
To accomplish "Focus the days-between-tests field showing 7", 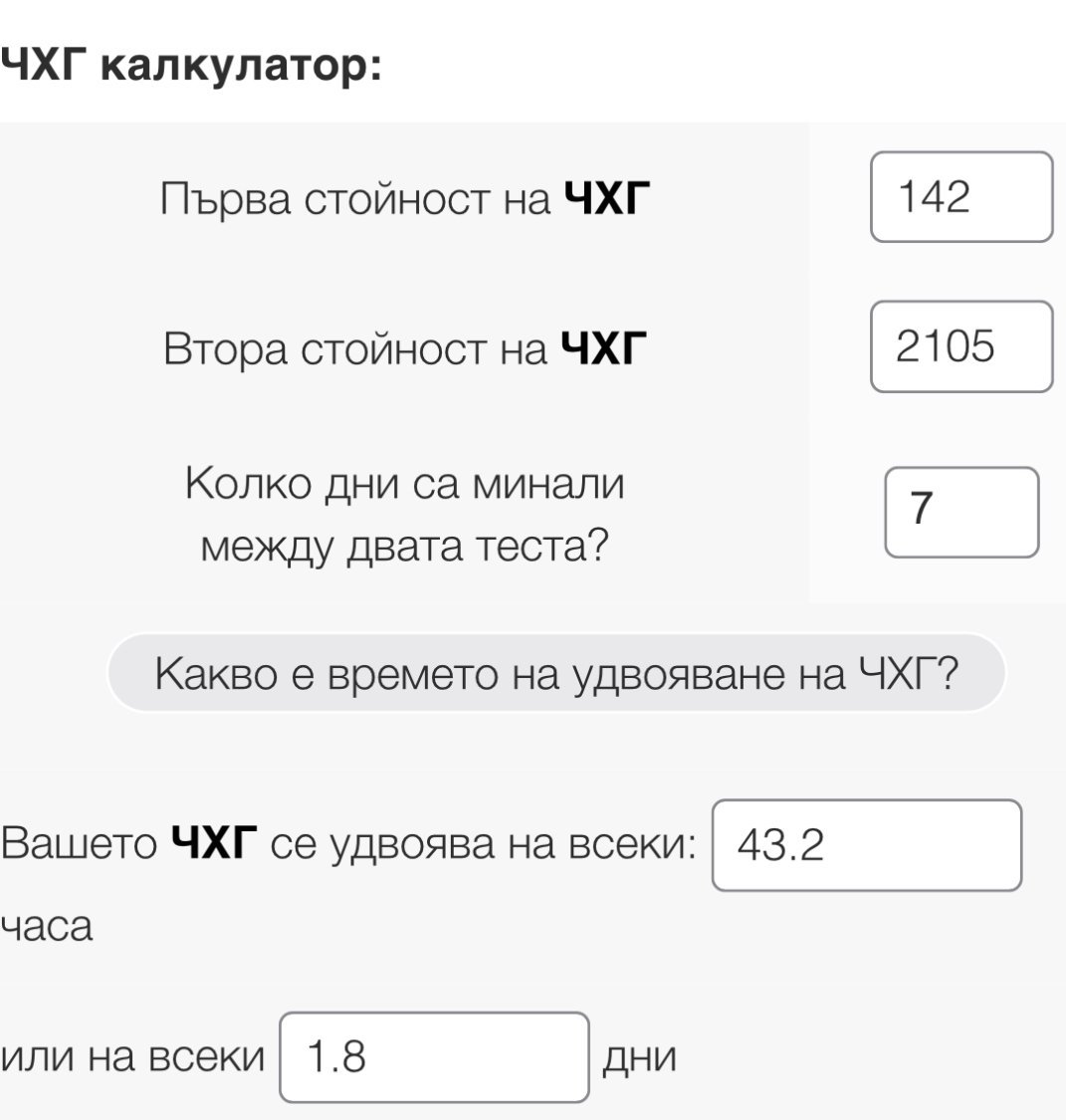I will [960, 513].
